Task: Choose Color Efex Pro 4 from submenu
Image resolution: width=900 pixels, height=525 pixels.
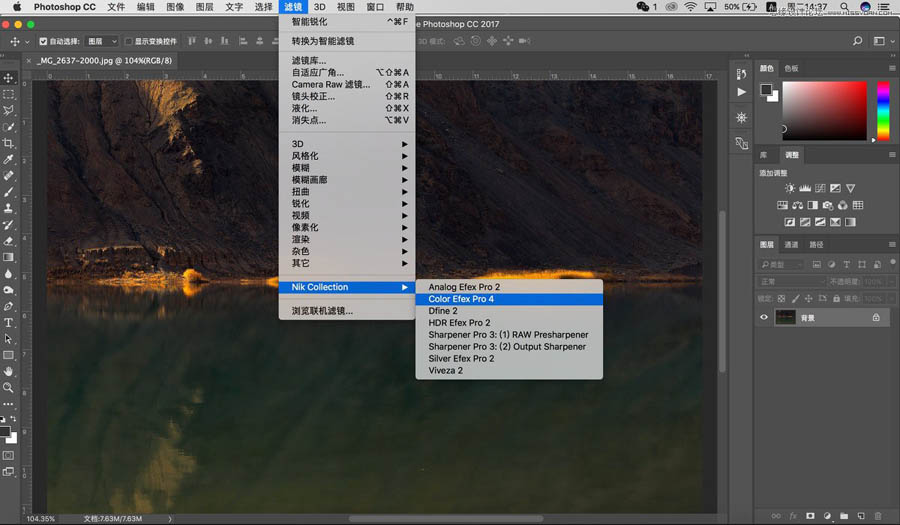Action: coord(461,299)
